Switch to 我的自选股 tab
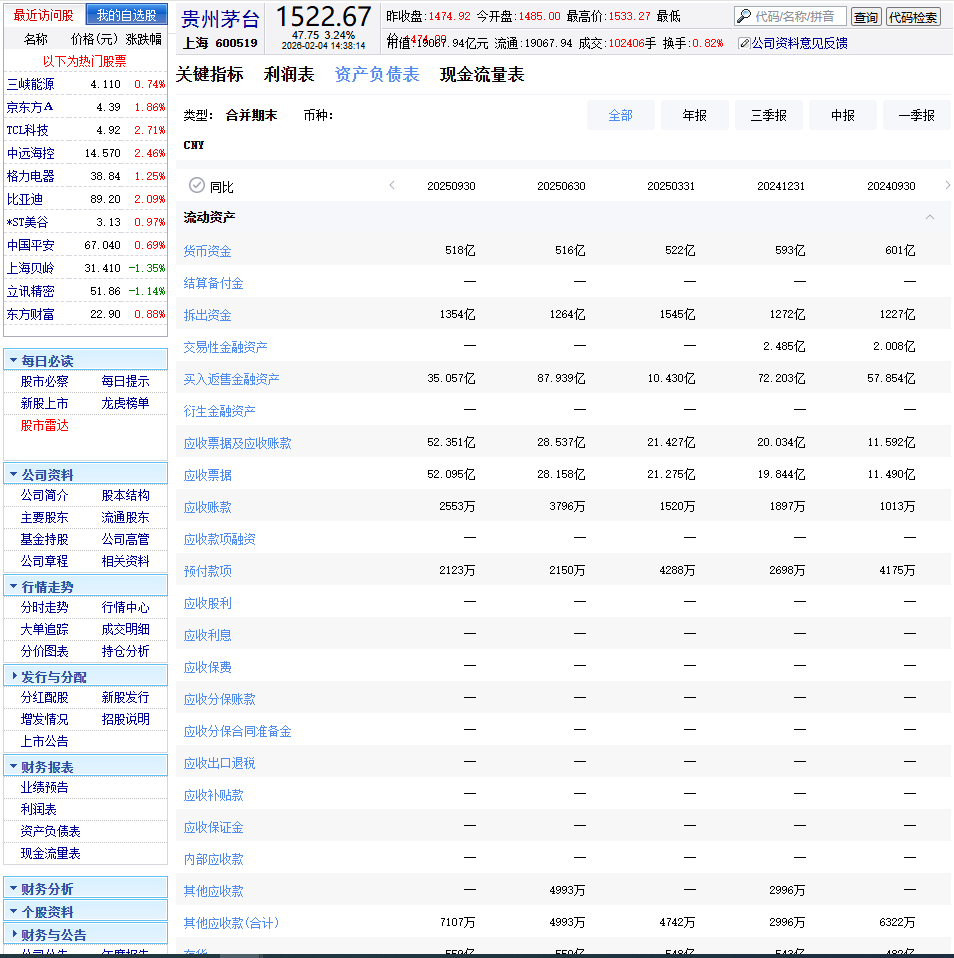954x958 pixels. pos(126,15)
